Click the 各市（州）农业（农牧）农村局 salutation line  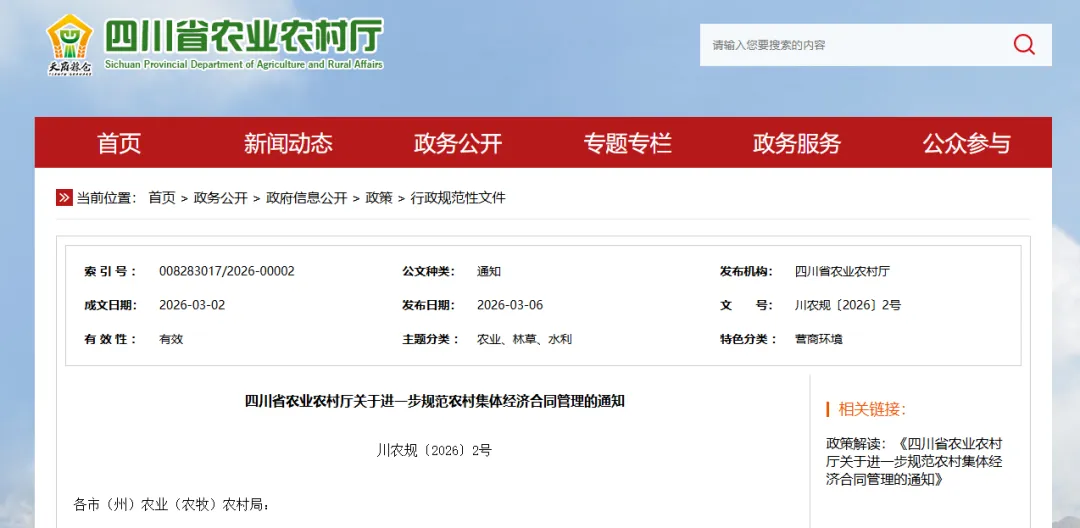tap(172, 505)
